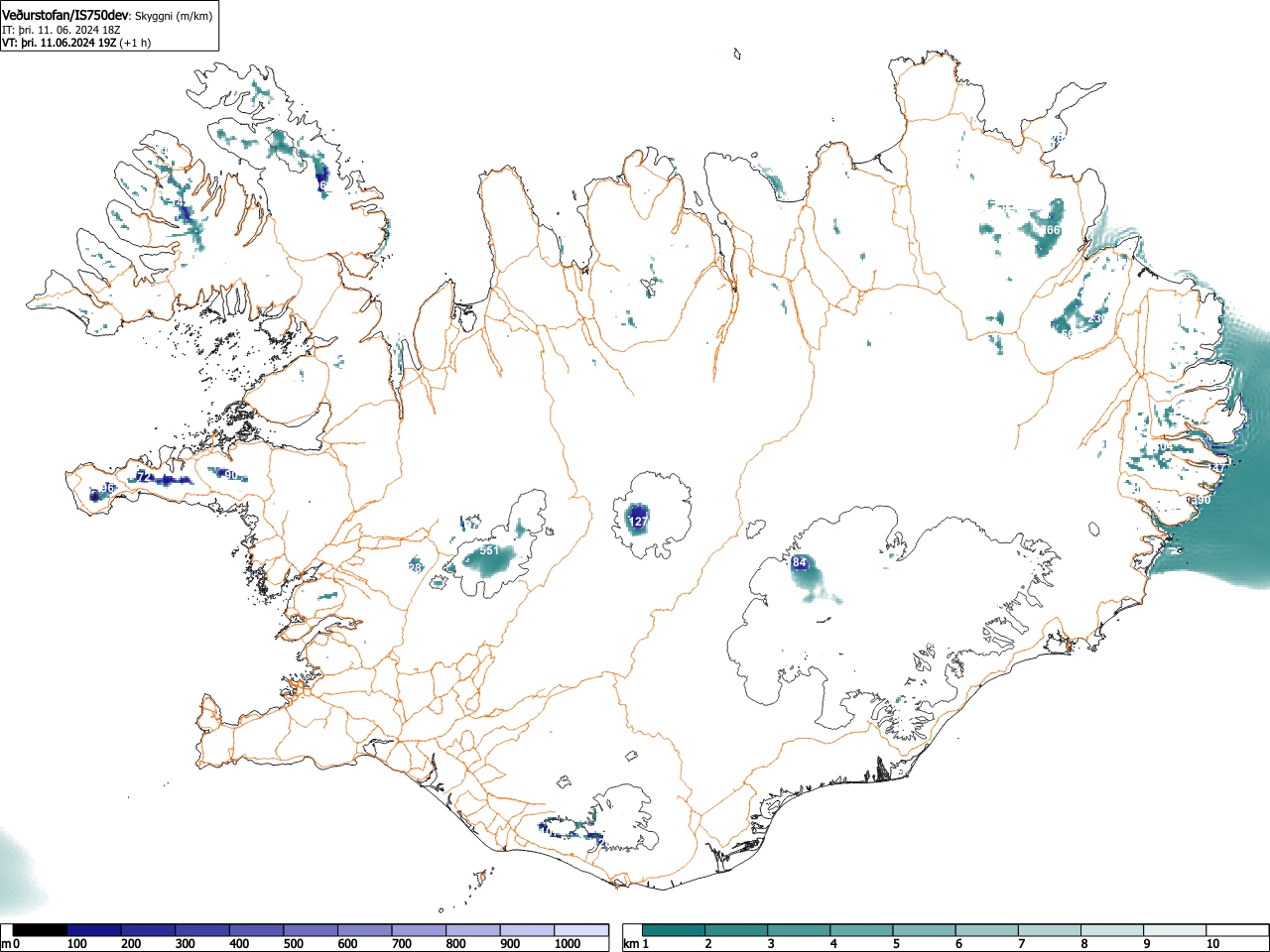Click the 'IT: þri. 11. 06. 2024 18Z' line
The width and height of the screenshot is (1270, 952).
[x=61, y=30]
